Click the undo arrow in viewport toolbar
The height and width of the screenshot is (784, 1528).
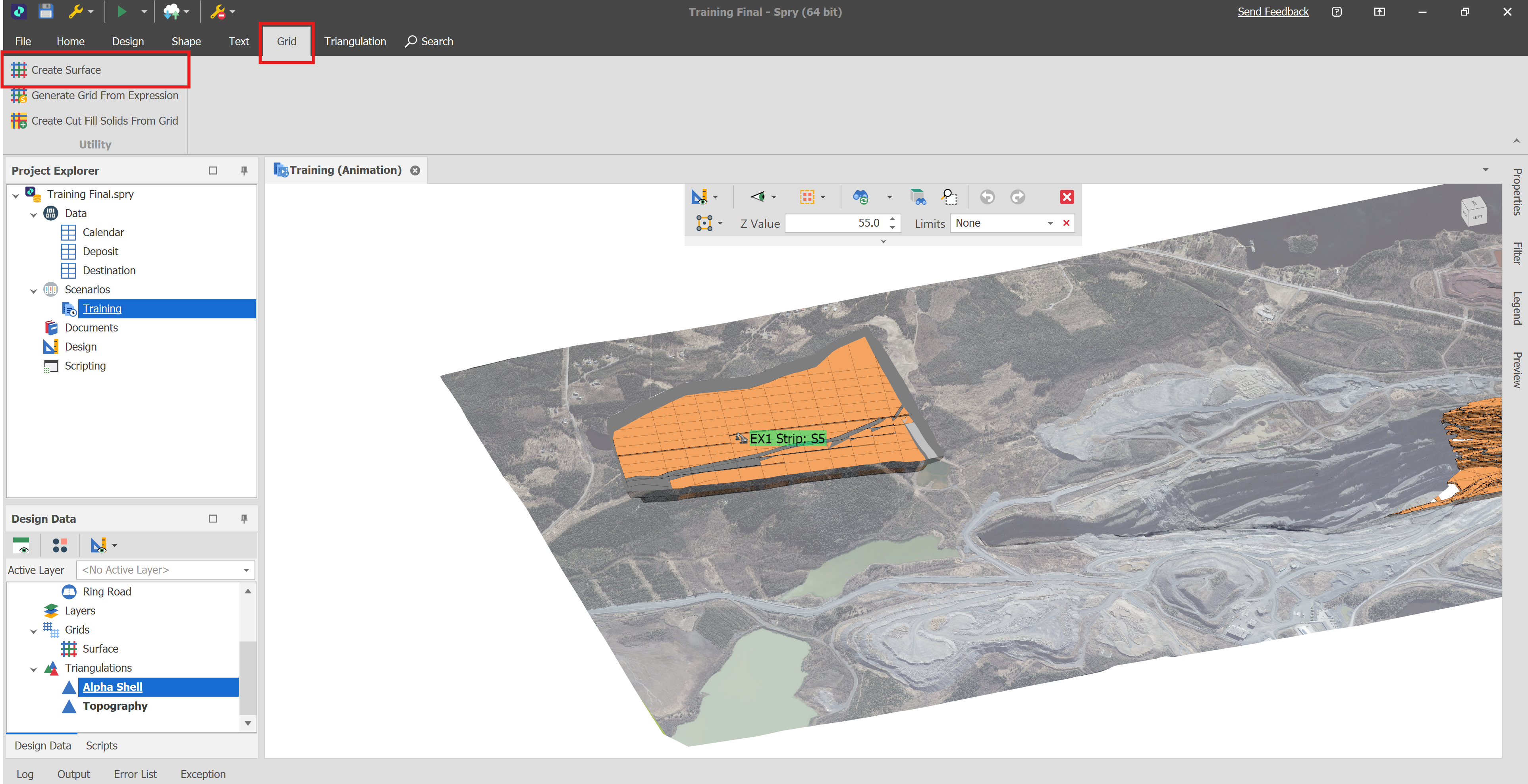tap(987, 197)
